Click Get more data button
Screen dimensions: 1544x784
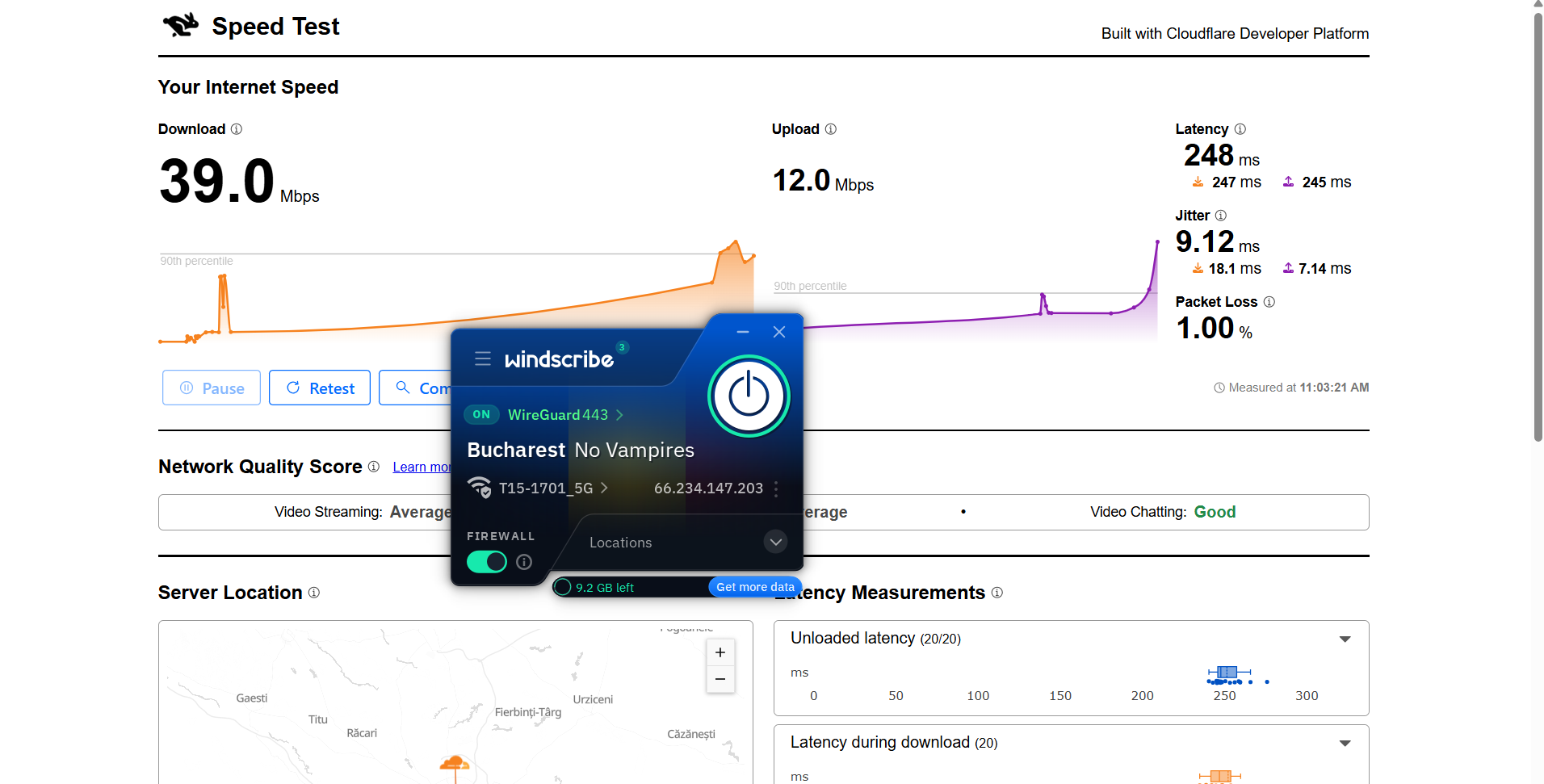click(x=755, y=587)
